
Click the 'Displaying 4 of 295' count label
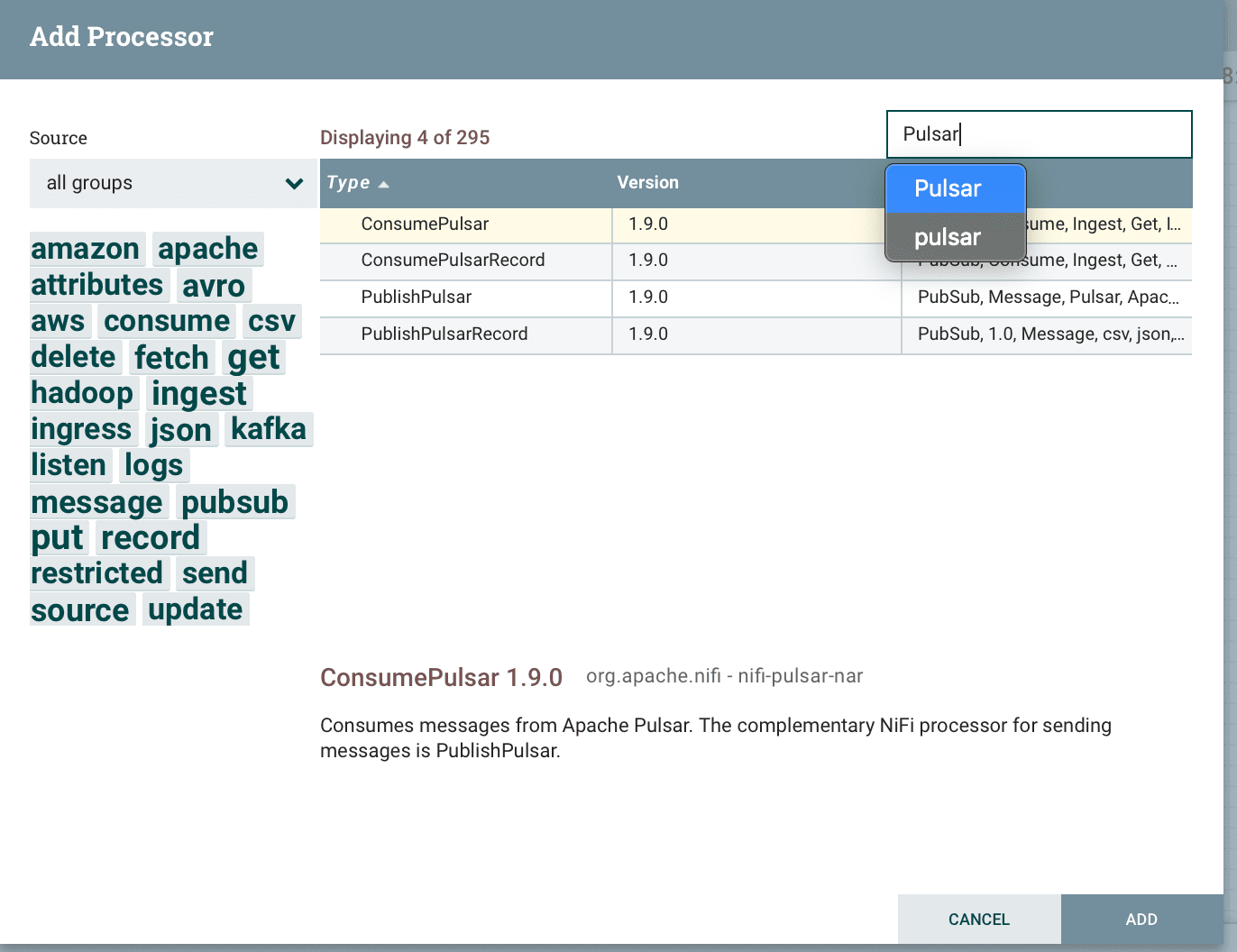405,138
